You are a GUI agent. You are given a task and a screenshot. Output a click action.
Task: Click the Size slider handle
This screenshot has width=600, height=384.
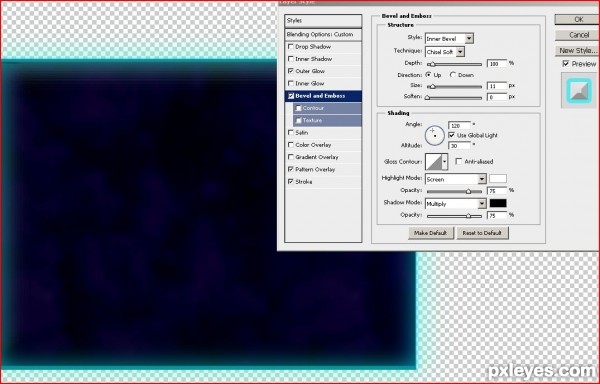click(x=432, y=86)
